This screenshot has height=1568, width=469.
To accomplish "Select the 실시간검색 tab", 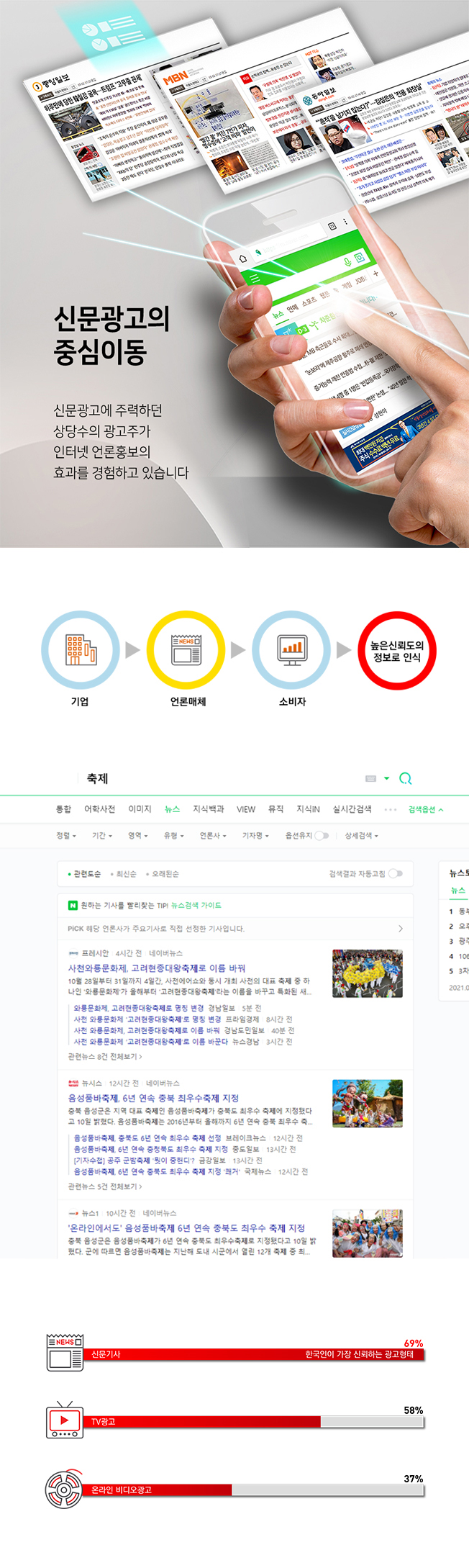I will [x=352, y=809].
